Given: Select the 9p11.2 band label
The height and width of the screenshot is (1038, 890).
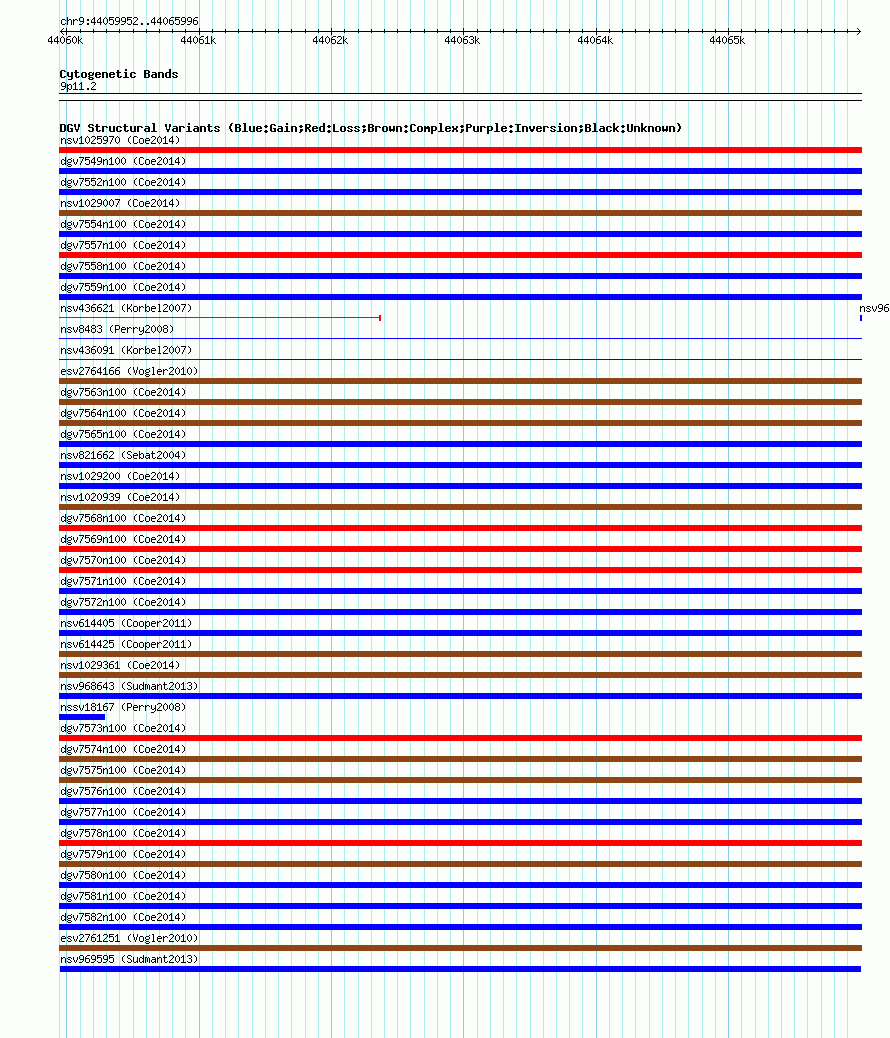Looking at the screenshot, I should [x=78, y=87].
